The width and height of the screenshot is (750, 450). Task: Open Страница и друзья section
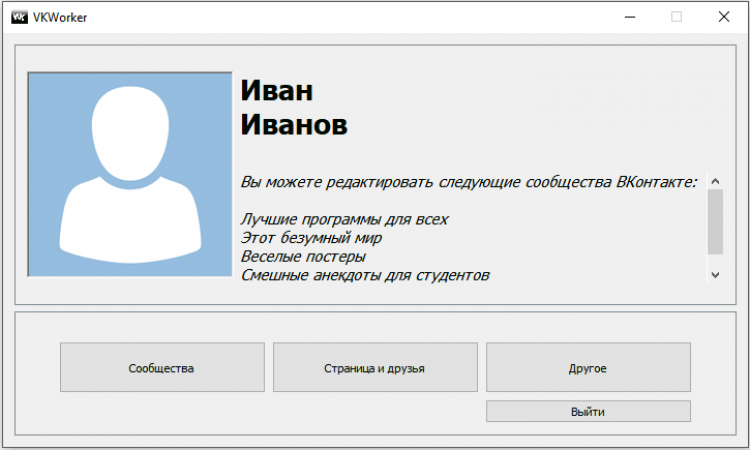375,367
